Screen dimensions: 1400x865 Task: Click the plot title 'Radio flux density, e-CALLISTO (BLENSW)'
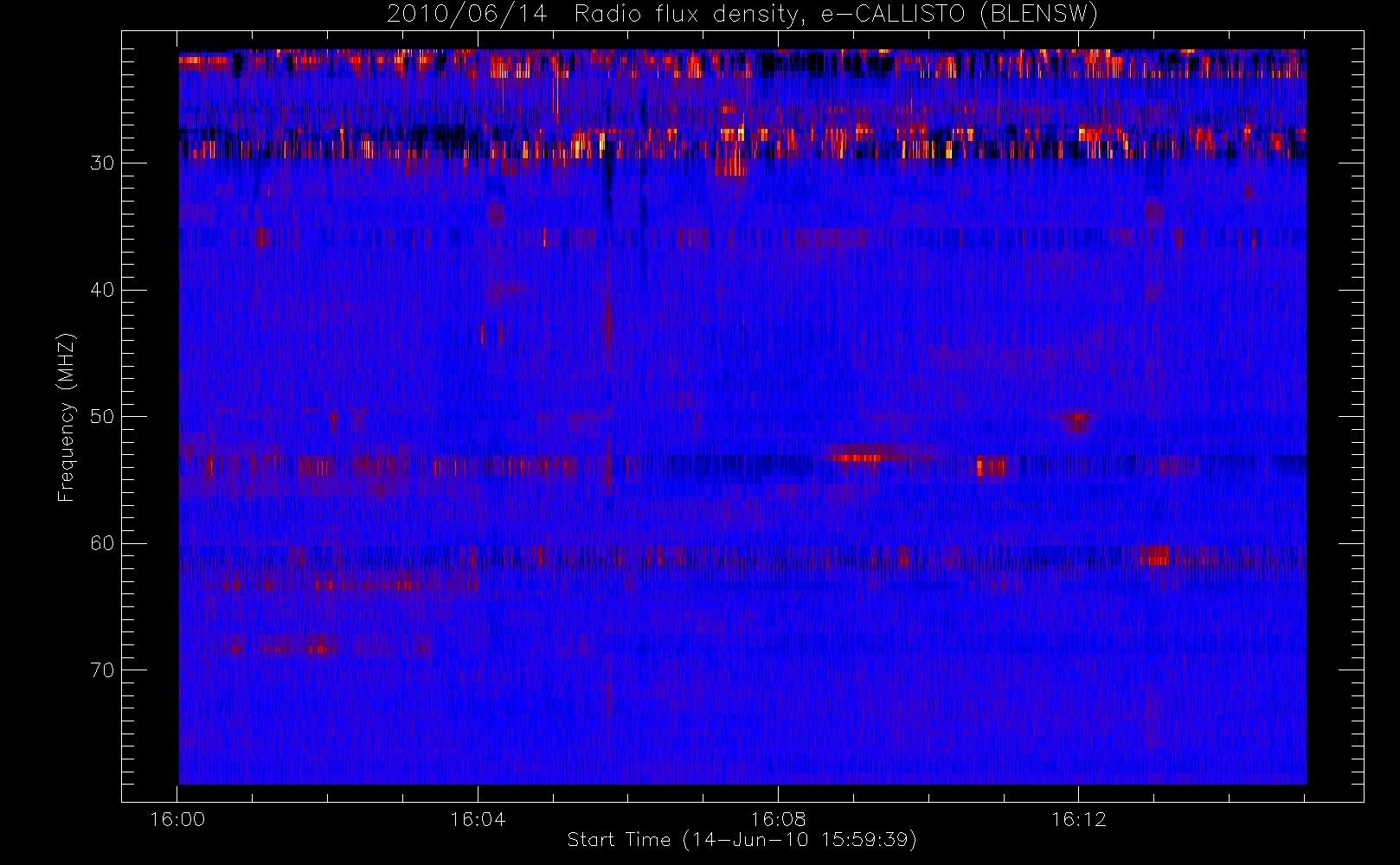[836, 15]
